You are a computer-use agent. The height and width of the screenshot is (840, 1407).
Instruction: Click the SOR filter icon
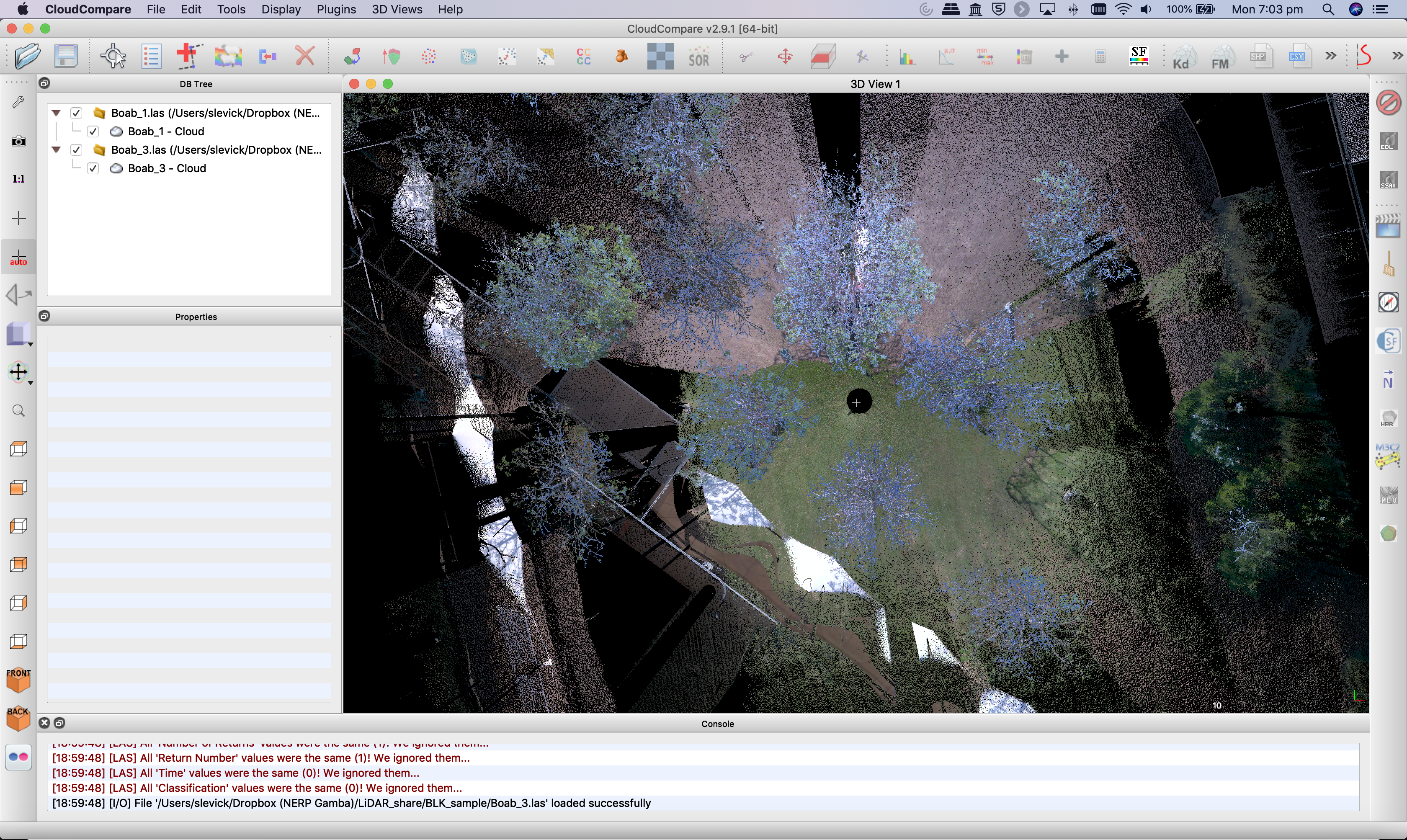coord(700,56)
